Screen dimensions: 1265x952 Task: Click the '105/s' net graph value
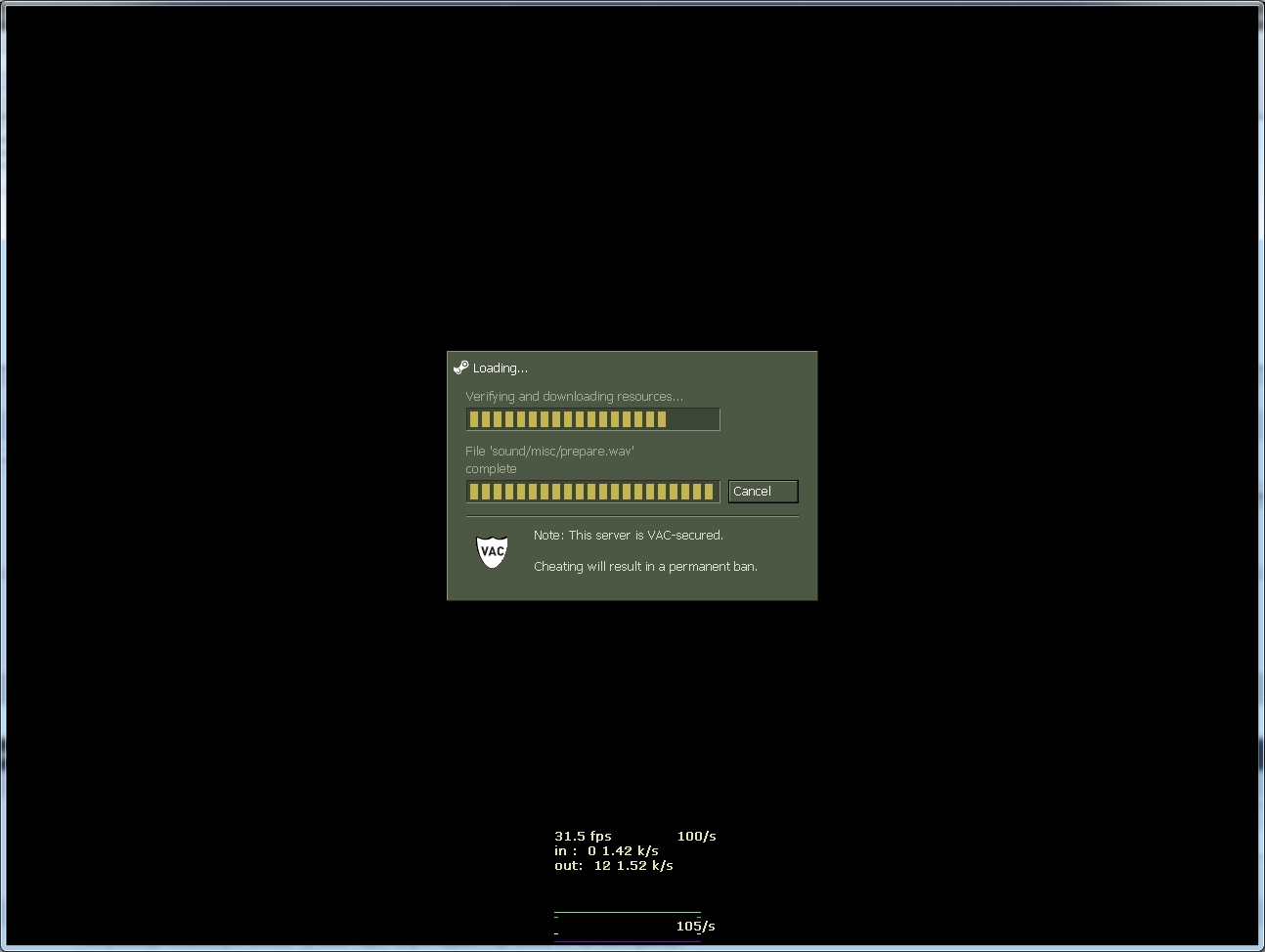tap(695, 926)
